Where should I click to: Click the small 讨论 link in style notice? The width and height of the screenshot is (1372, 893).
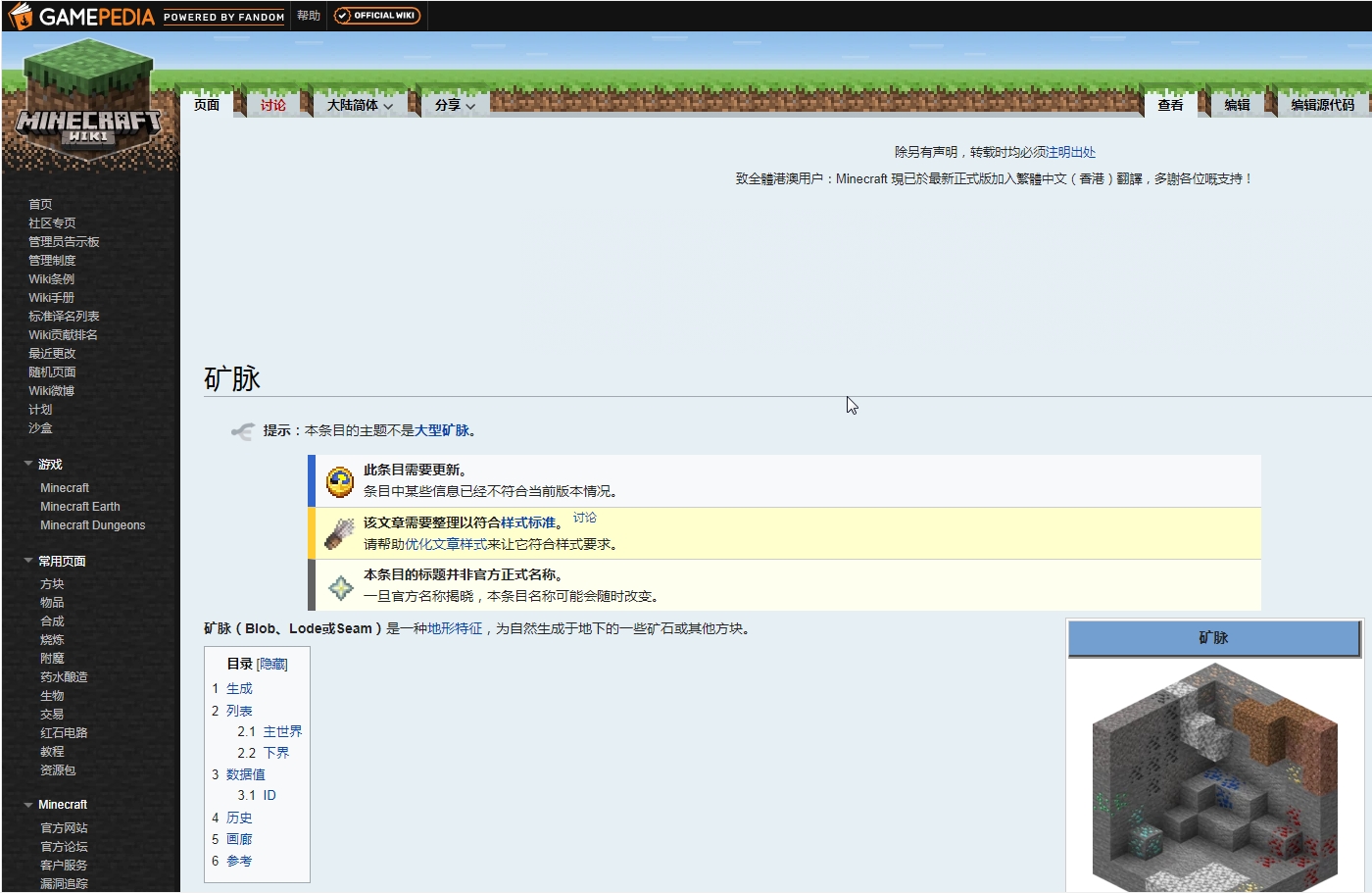click(584, 518)
